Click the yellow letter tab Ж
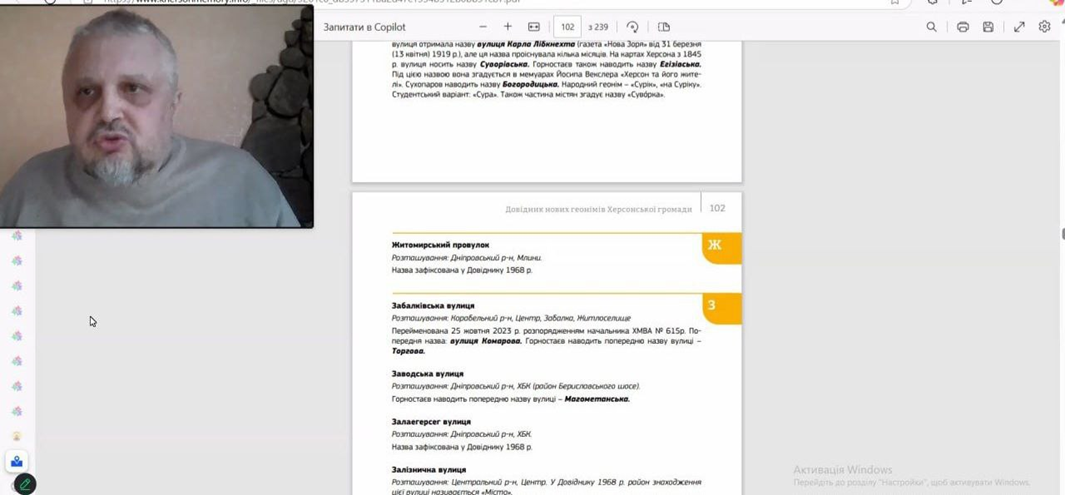Image resolution: width=1065 pixels, height=495 pixels. click(x=721, y=249)
